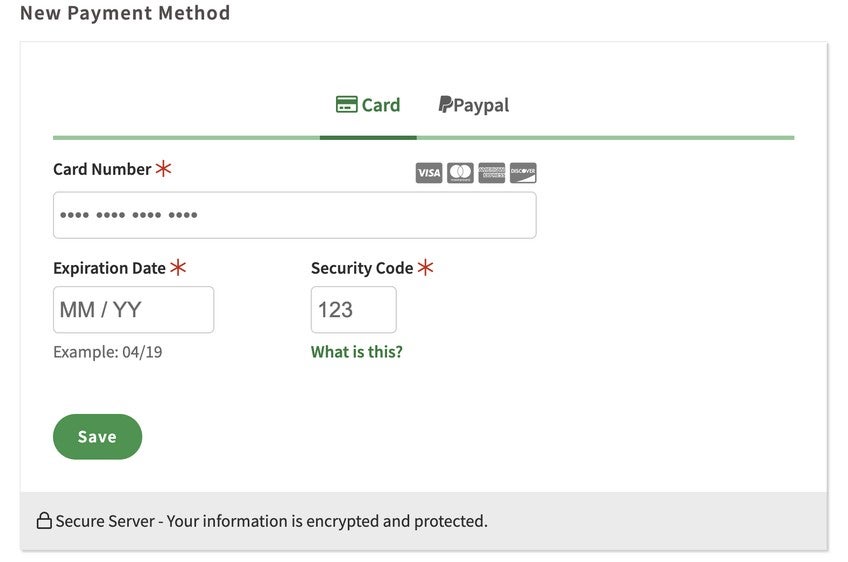Click the "Example: 04/19" hint text
This screenshot has width=848, height=562.
click(x=107, y=352)
